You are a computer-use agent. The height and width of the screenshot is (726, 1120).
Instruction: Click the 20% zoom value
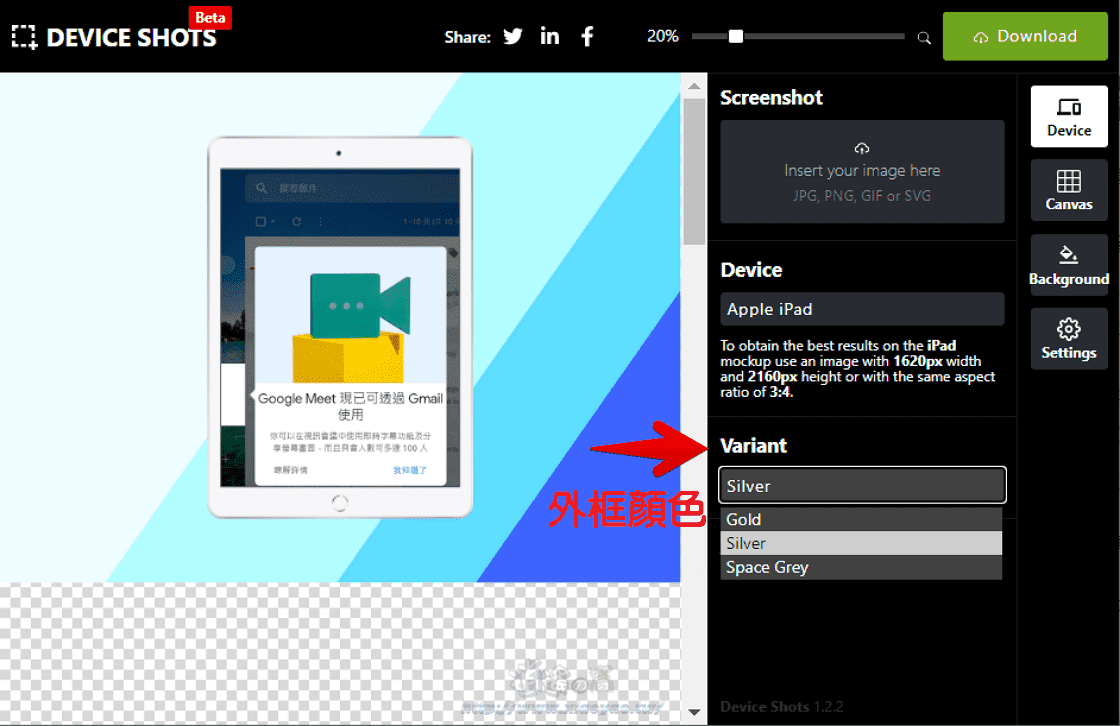662,36
